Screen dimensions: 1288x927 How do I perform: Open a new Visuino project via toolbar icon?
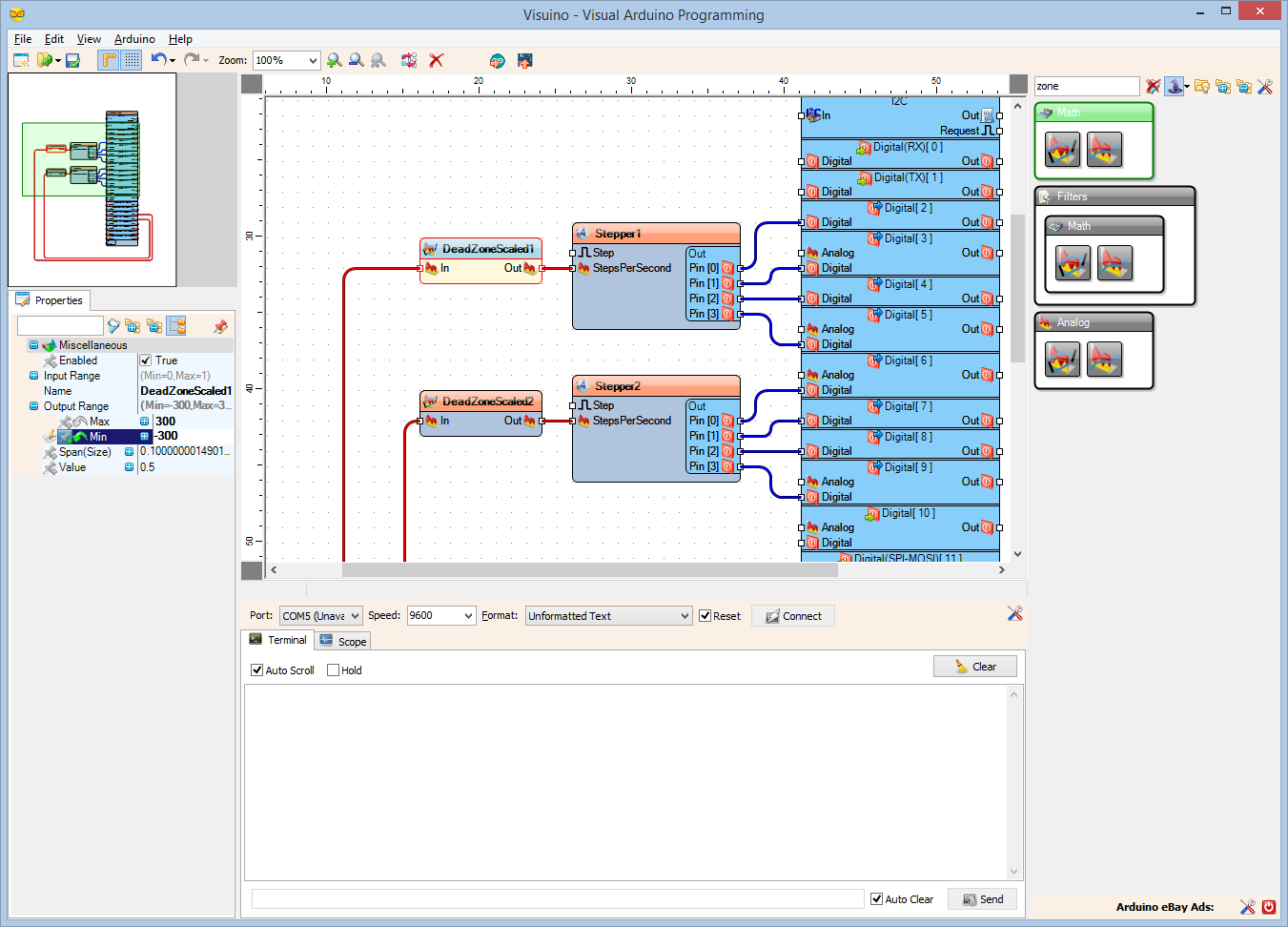click(21, 59)
